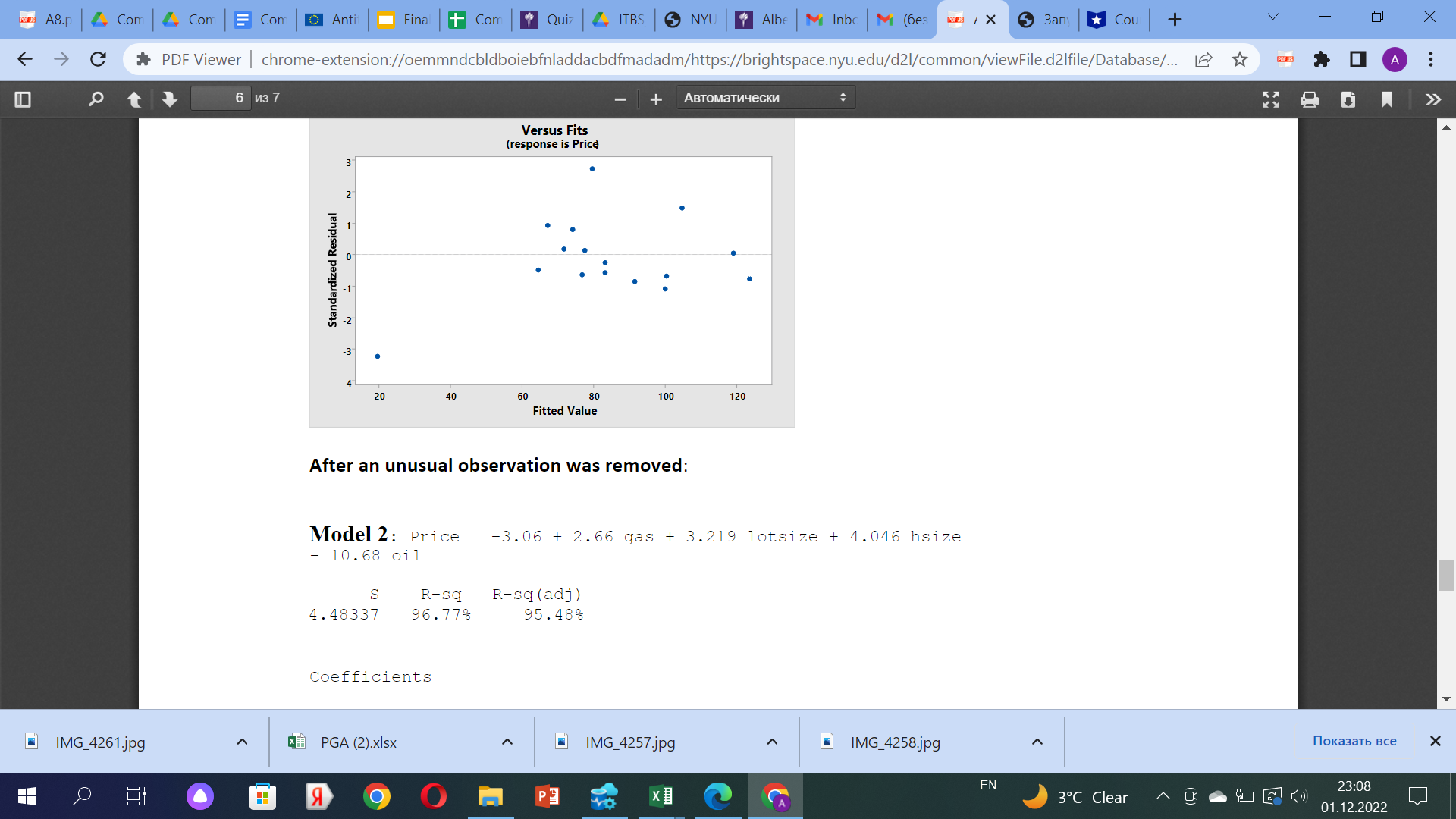1456x819 pixels.
Task: Collapse the IMG_4261.jpg download entry
Action: click(x=241, y=742)
